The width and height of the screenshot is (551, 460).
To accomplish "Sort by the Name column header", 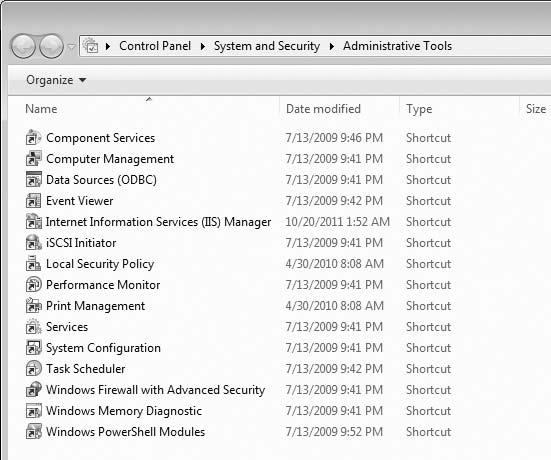I will tap(41, 109).
